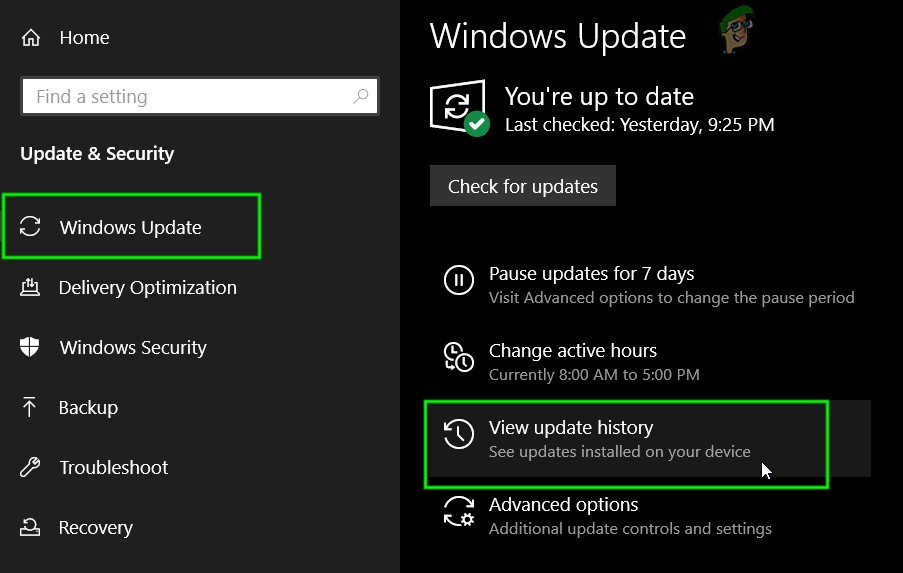The image size is (903, 573).
Task: Click 'Visit Advanced options to change the pause period'
Action: (672, 298)
